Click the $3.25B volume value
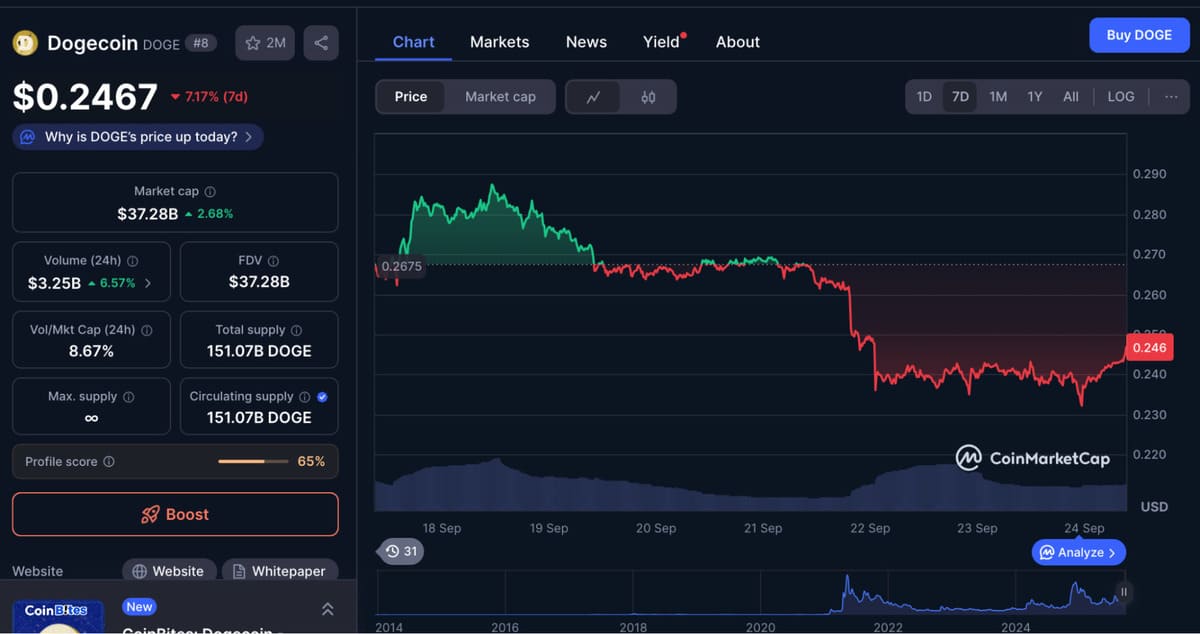 (x=54, y=283)
